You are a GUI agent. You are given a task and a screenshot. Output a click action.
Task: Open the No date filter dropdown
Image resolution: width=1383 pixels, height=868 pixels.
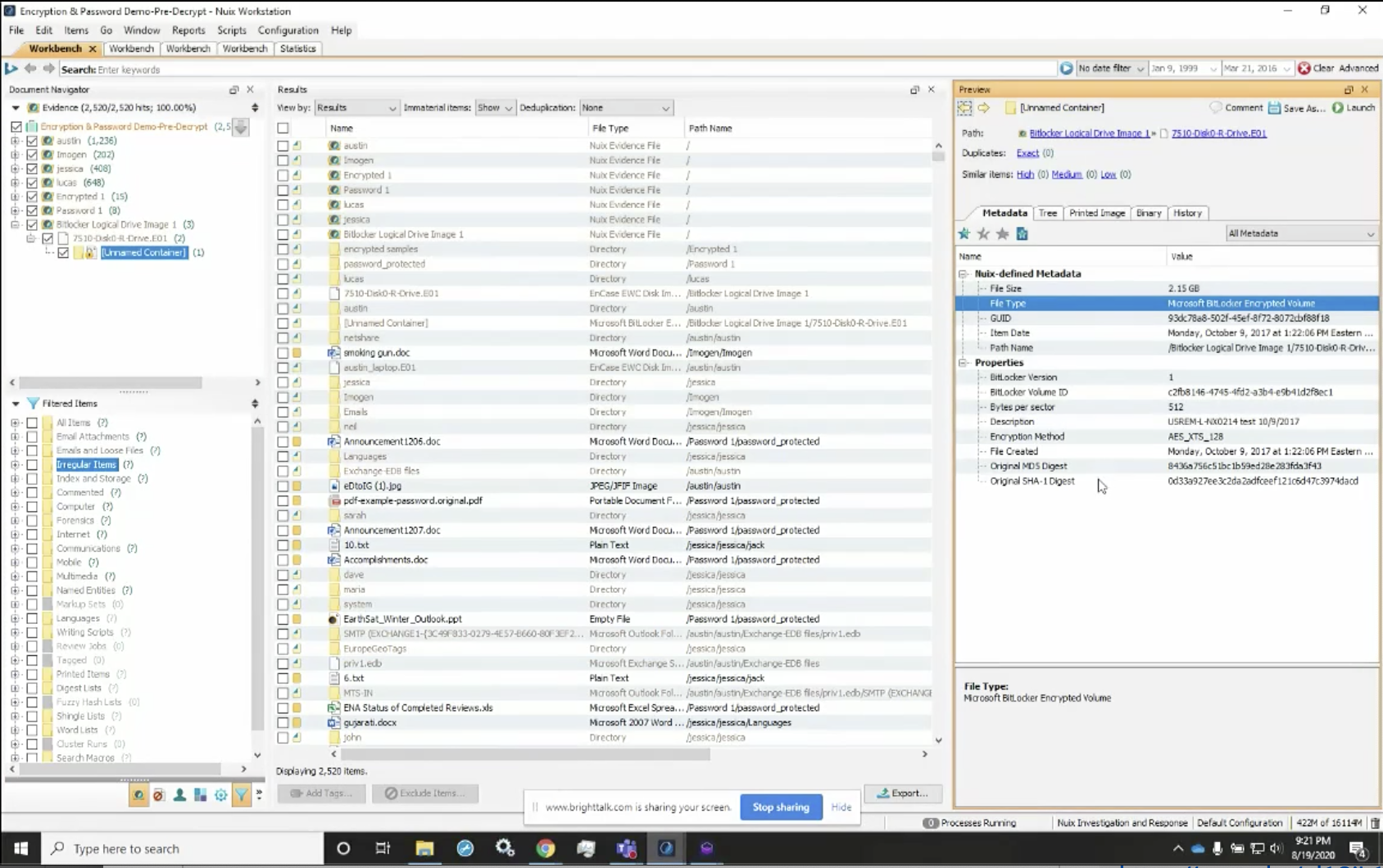coord(1110,68)
